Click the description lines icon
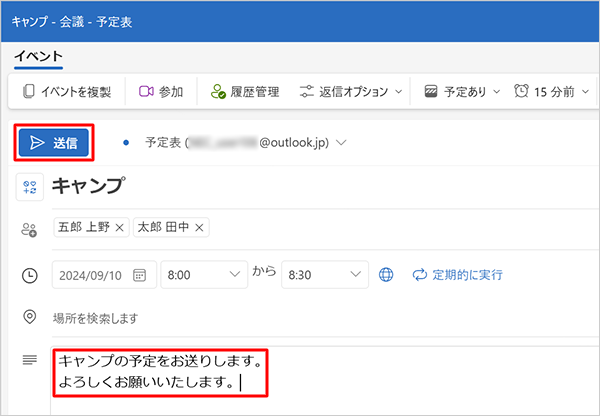Screen dimensions: 600x416 pos(29,360)
